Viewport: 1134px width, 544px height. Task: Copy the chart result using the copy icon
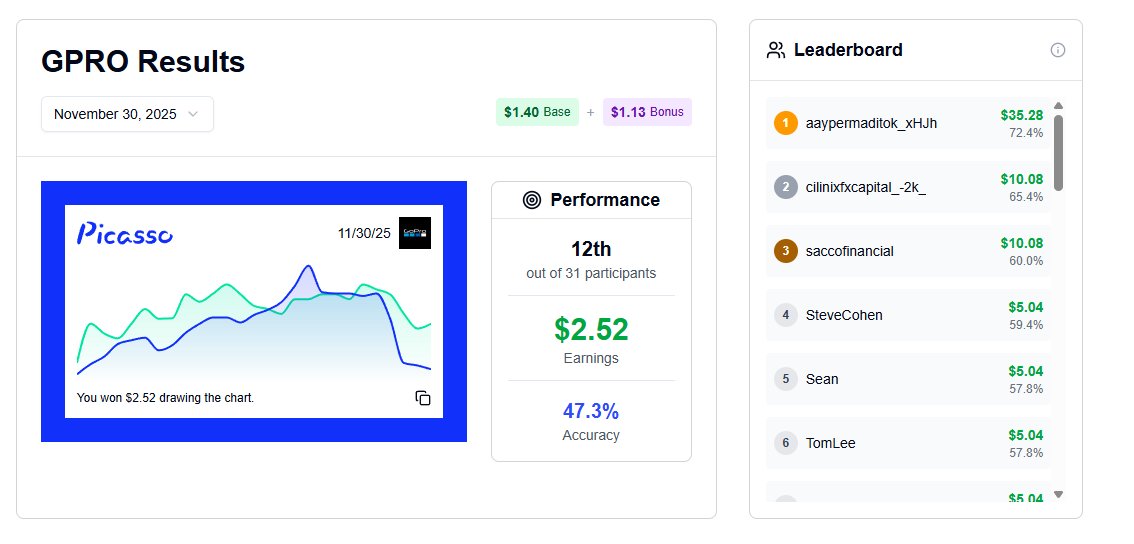(423, 398)
